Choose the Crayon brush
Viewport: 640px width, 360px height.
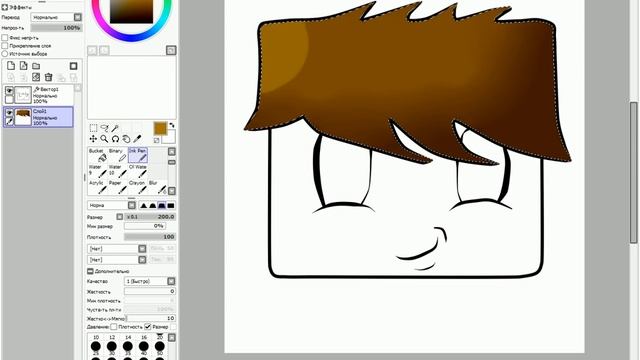coord(138,187)
